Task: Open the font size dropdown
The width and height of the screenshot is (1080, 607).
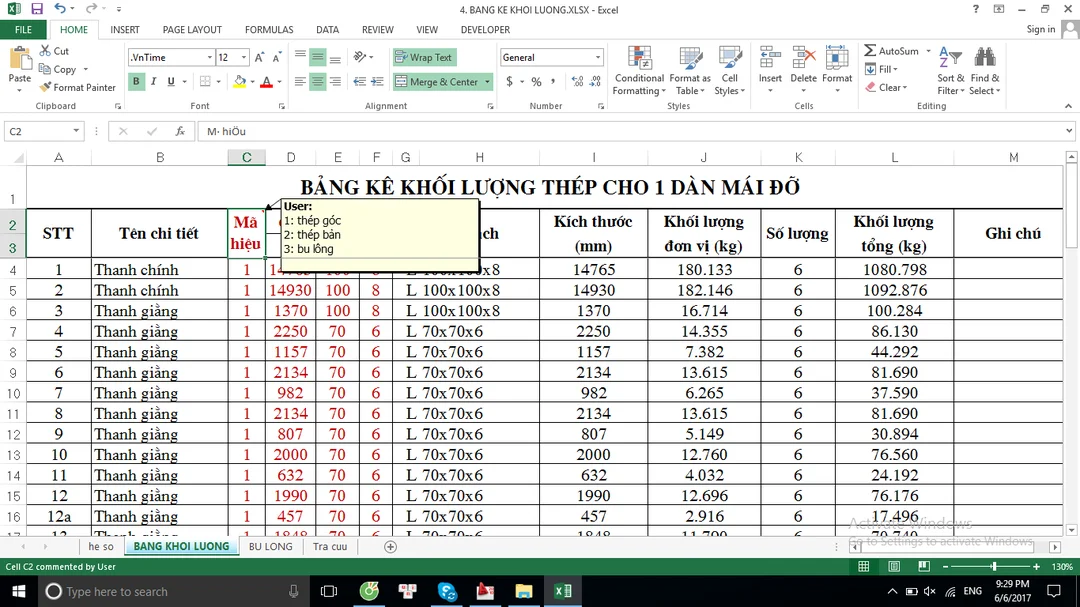Action: (243, 57)
